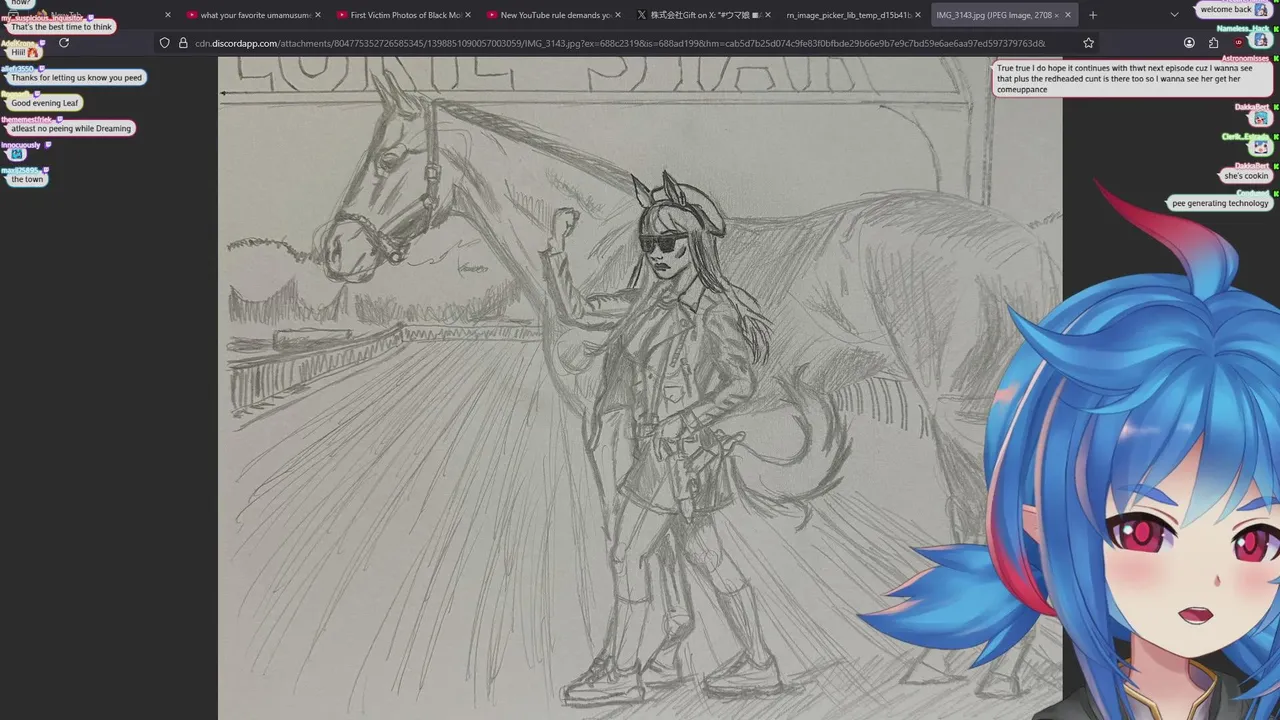The width and height of the screenshot is (1280, 720).
Task: Close the Gift on X tab
Action: pyautogui.click(x=768, y=15)
